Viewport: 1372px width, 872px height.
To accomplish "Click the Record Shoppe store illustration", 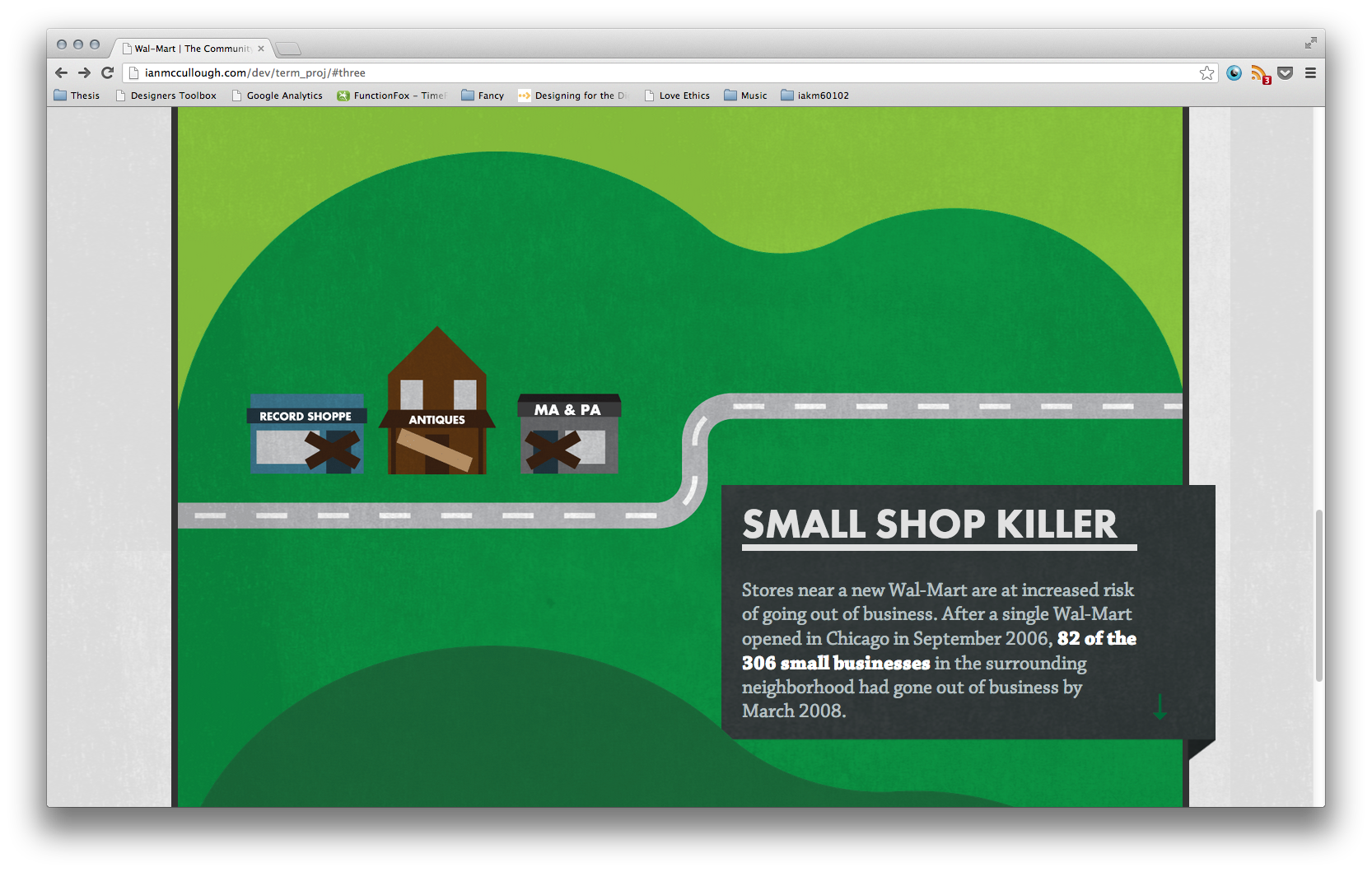I will [306, 434].
